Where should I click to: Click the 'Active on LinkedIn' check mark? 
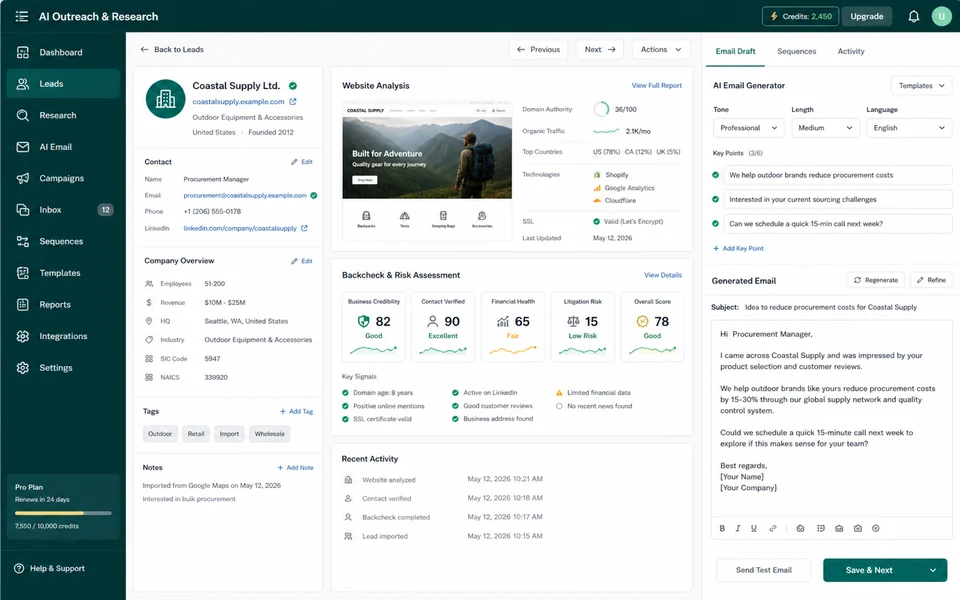point(455,393)
